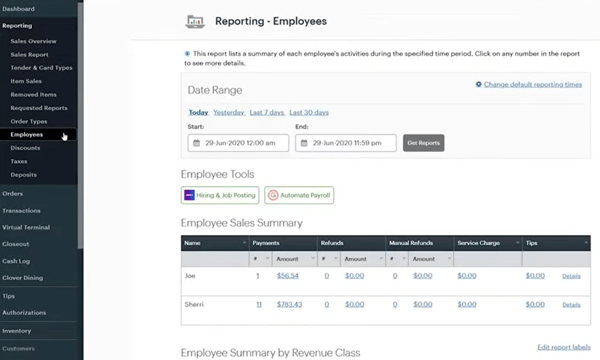Screen dimensions: 600x360
Task: Click the Get Reports button
Action: click(424, 143)
